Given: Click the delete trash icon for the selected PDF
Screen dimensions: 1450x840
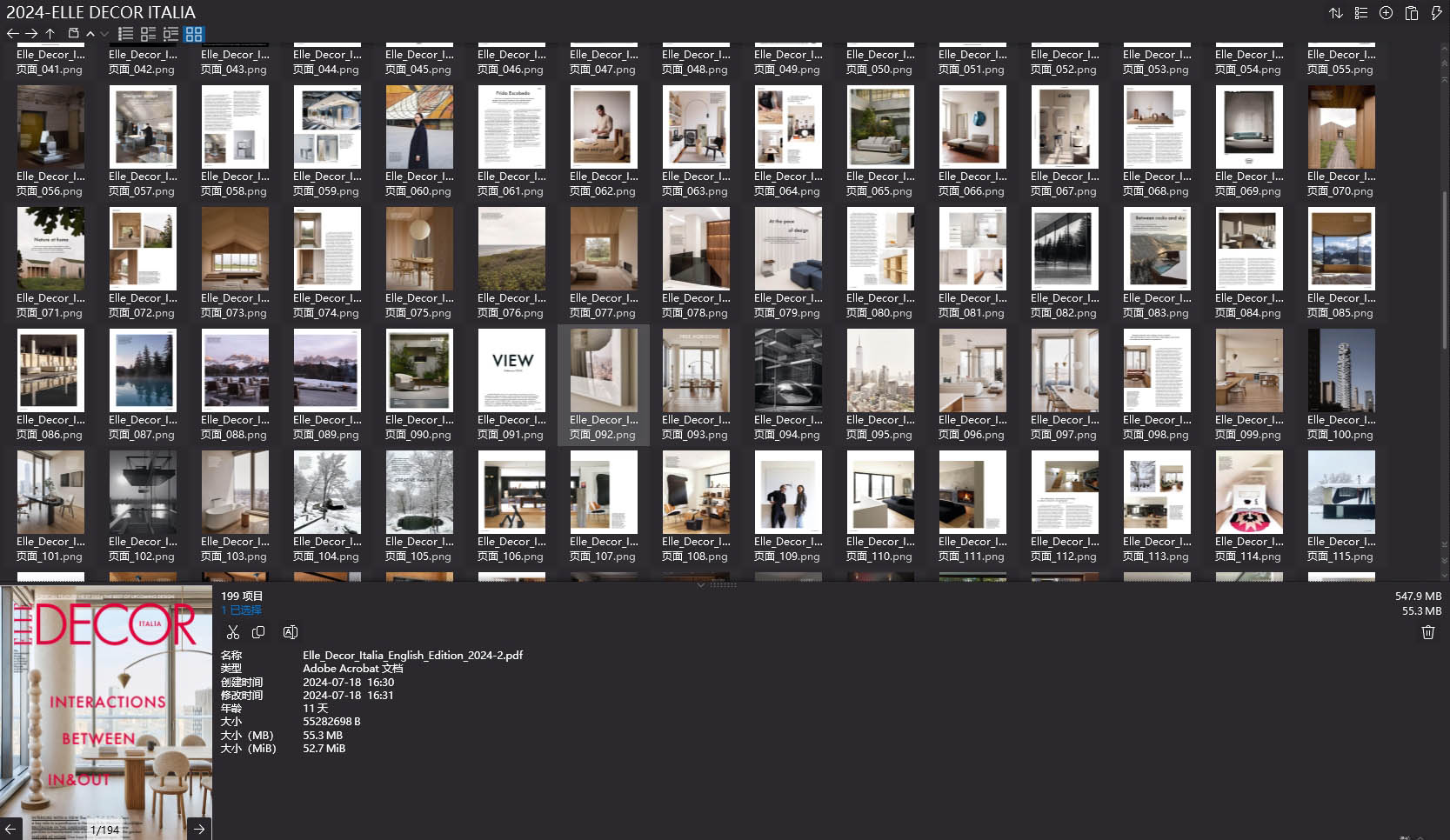Looking at the screenshot, I should [1427, 632].
